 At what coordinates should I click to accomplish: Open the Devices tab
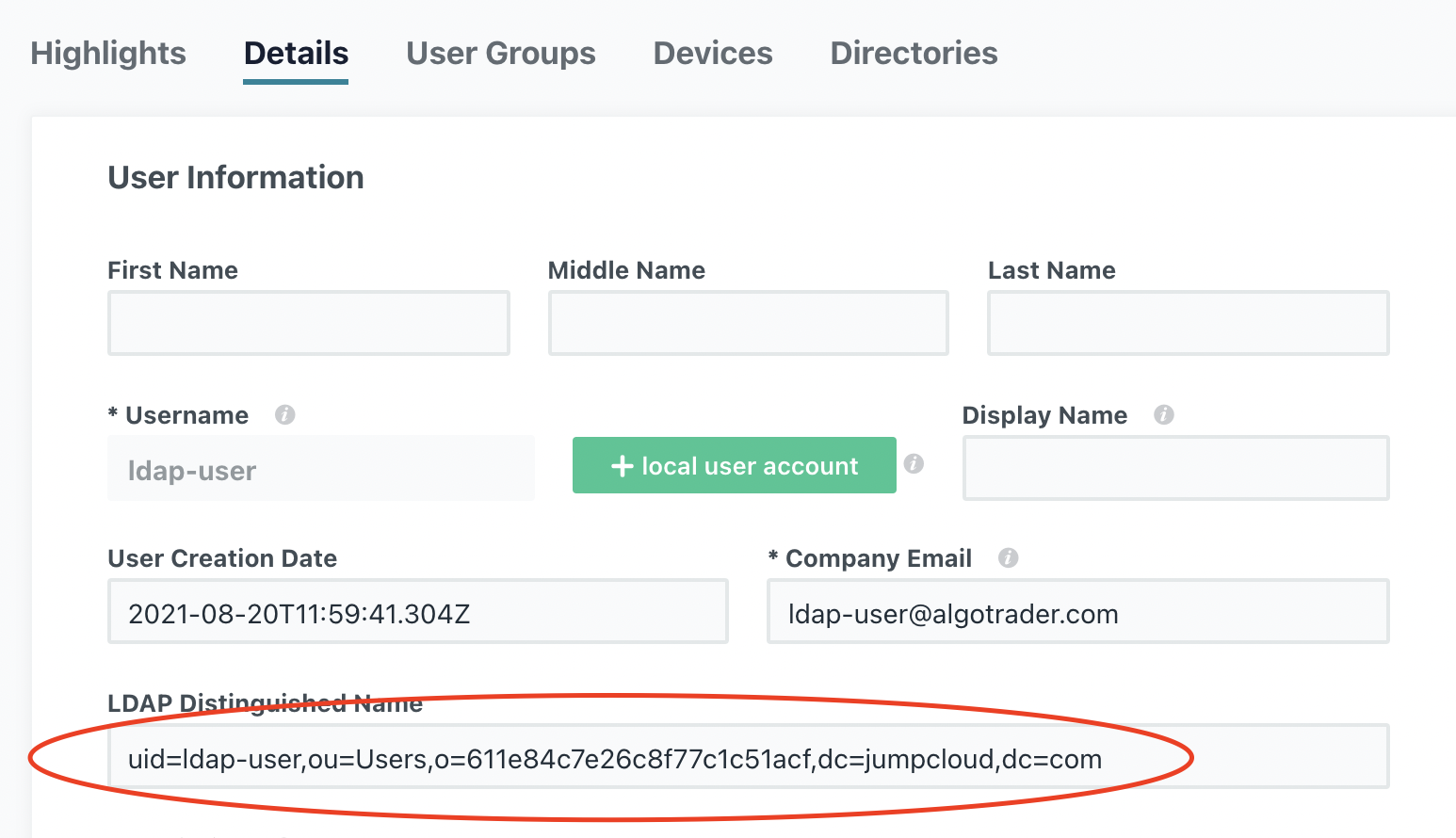713,54
